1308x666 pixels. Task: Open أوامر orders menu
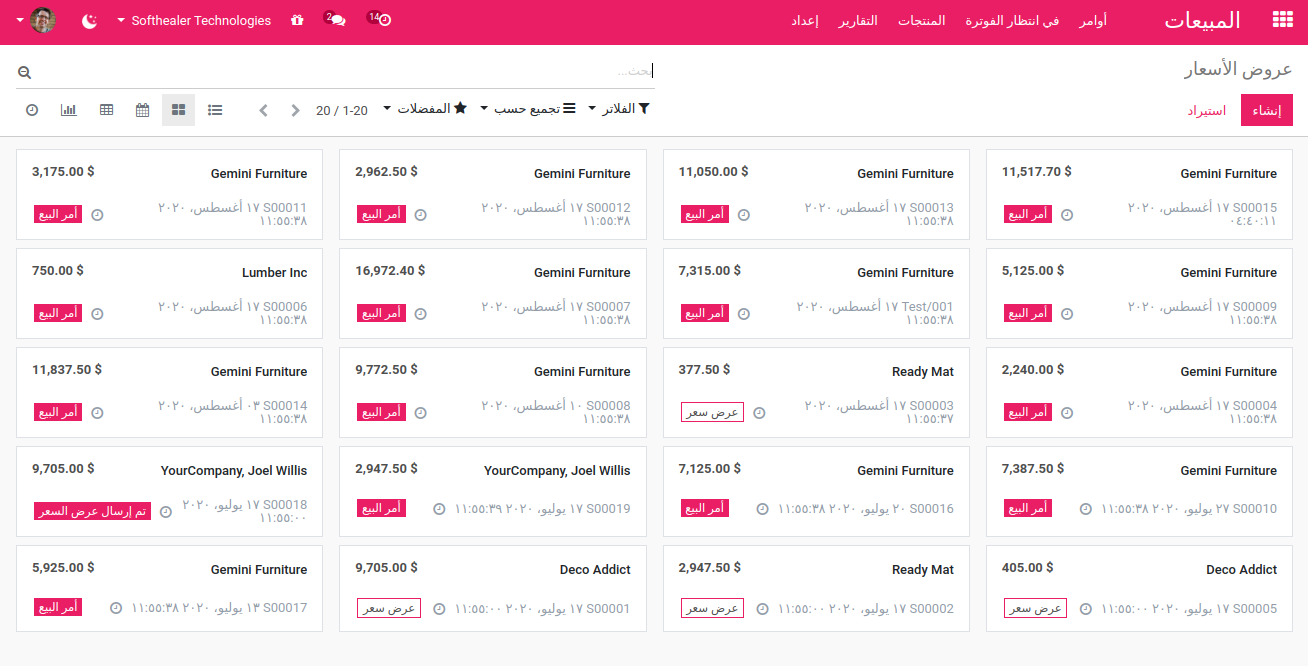tap(1093, 21)
